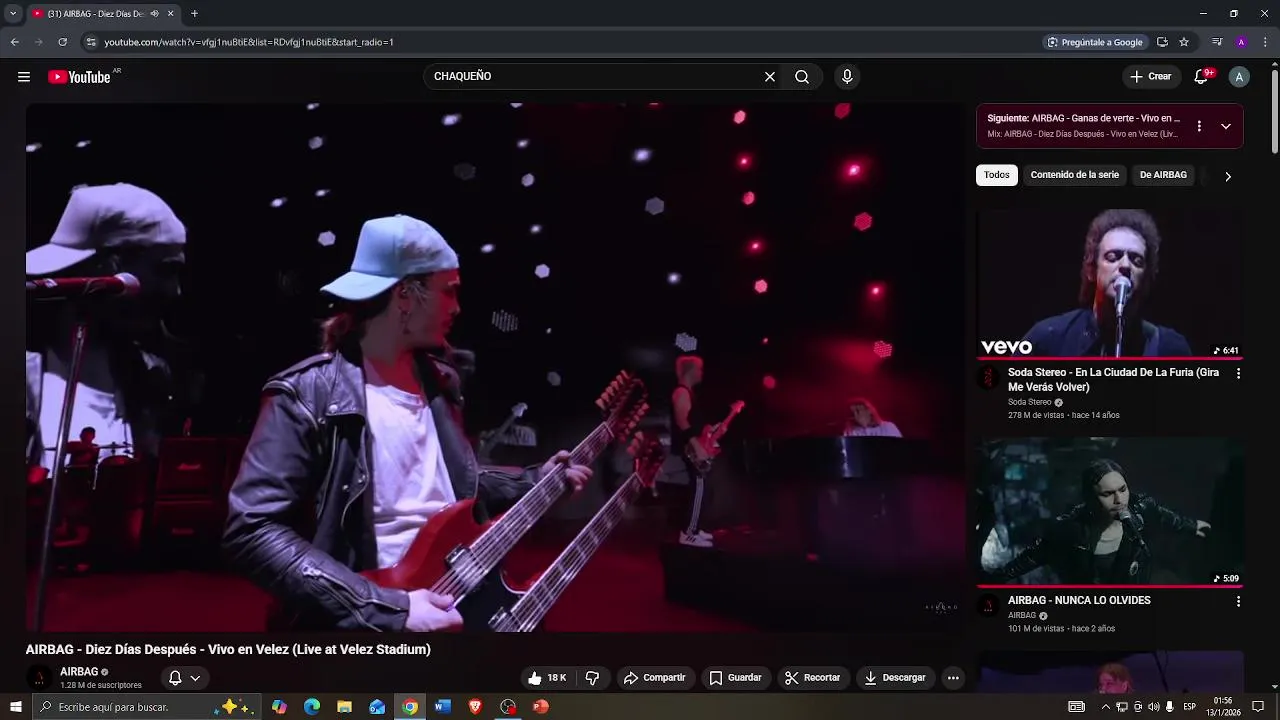
Task: Select the Todos filter chip
Action: click(x=997, y=175)
